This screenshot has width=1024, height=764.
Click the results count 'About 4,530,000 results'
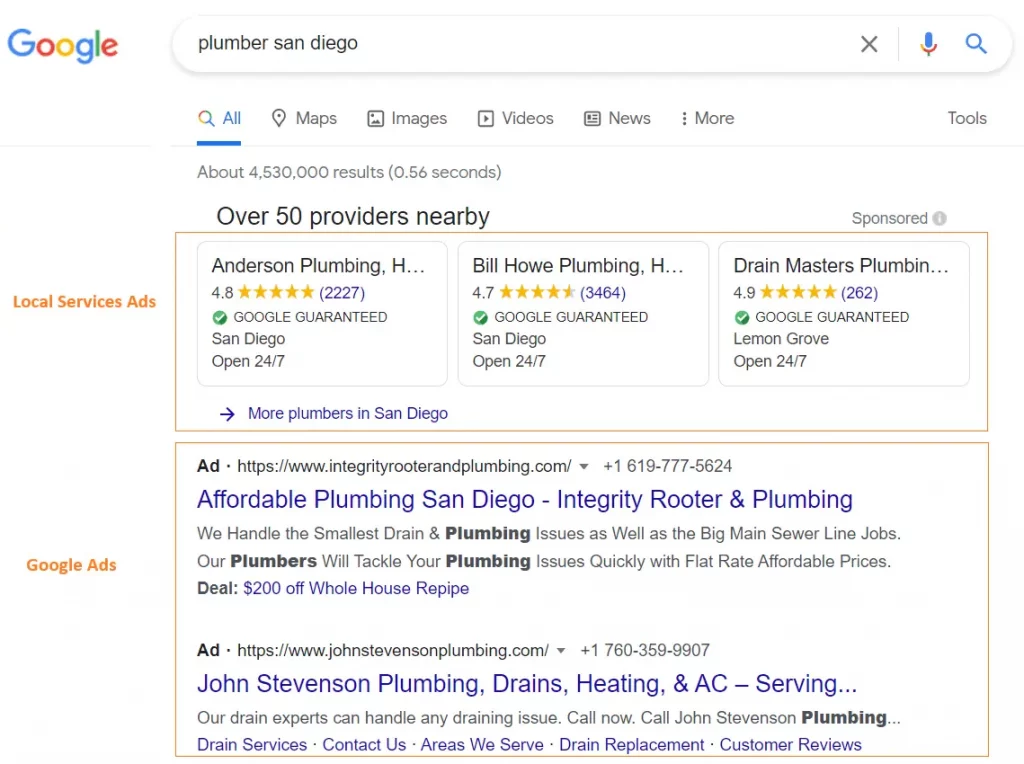coord(349,172)
